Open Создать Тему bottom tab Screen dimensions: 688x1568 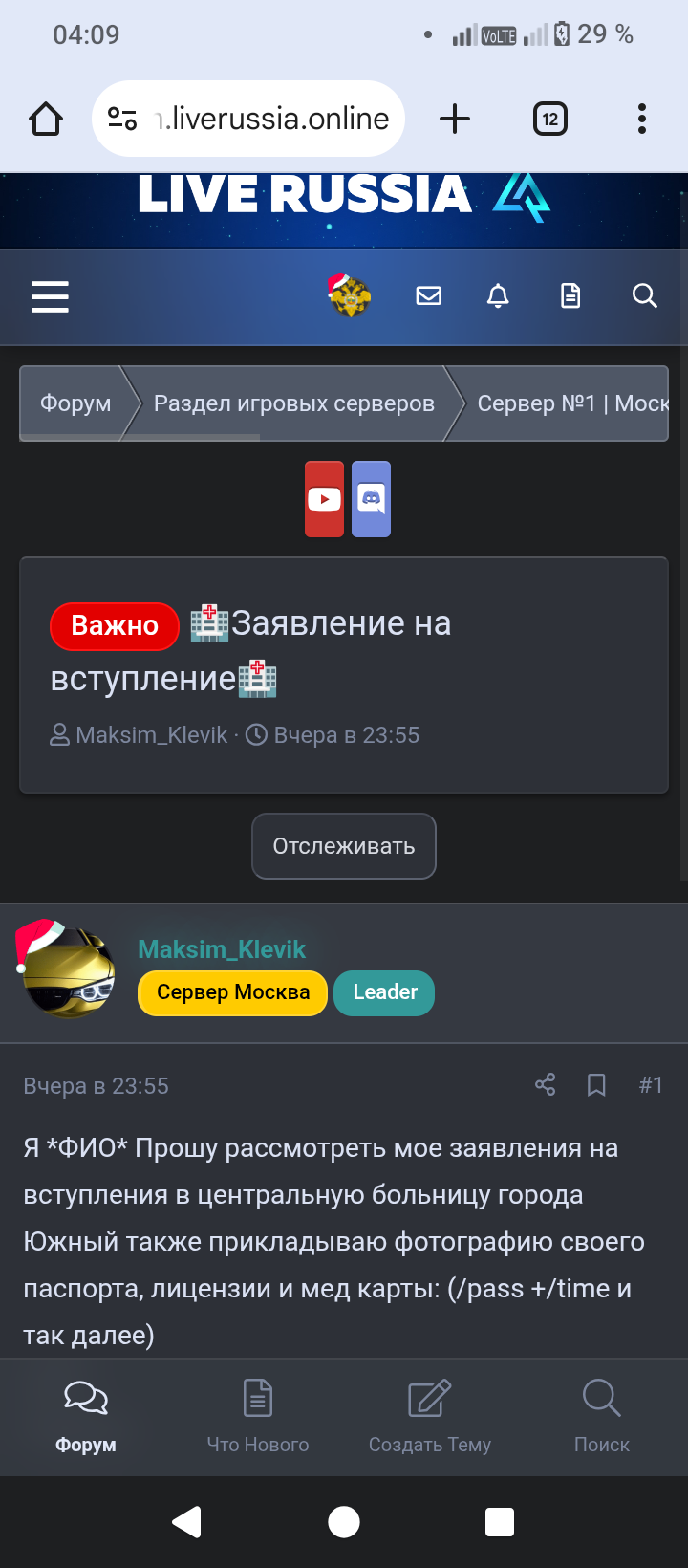click(430, 1417)
